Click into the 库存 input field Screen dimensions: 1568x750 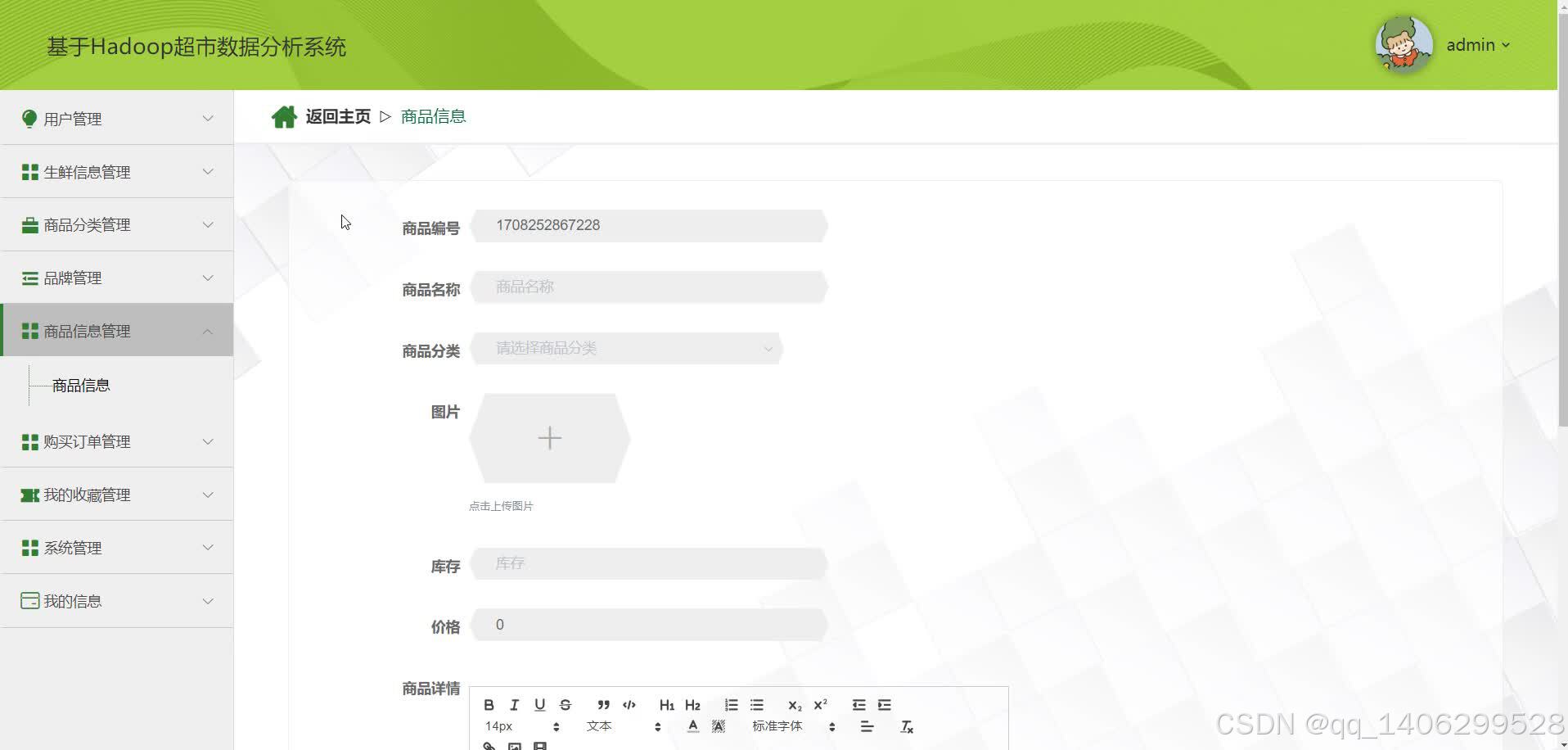point(649,564)
